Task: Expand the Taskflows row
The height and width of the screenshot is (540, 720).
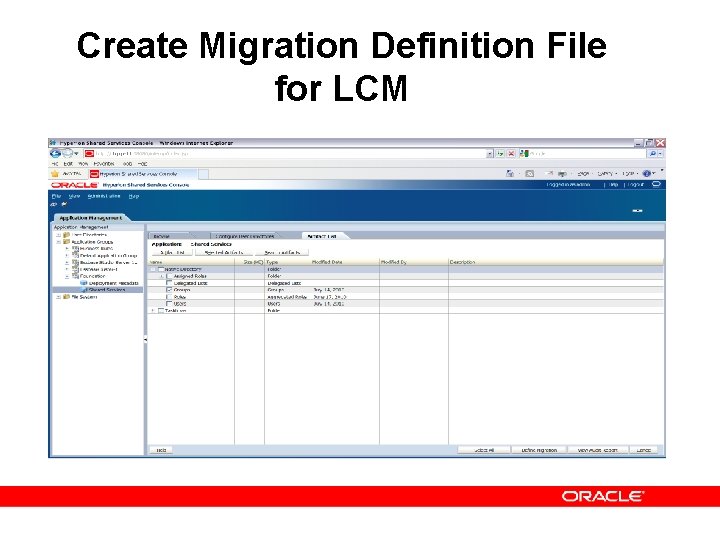Action: (153, 311)
